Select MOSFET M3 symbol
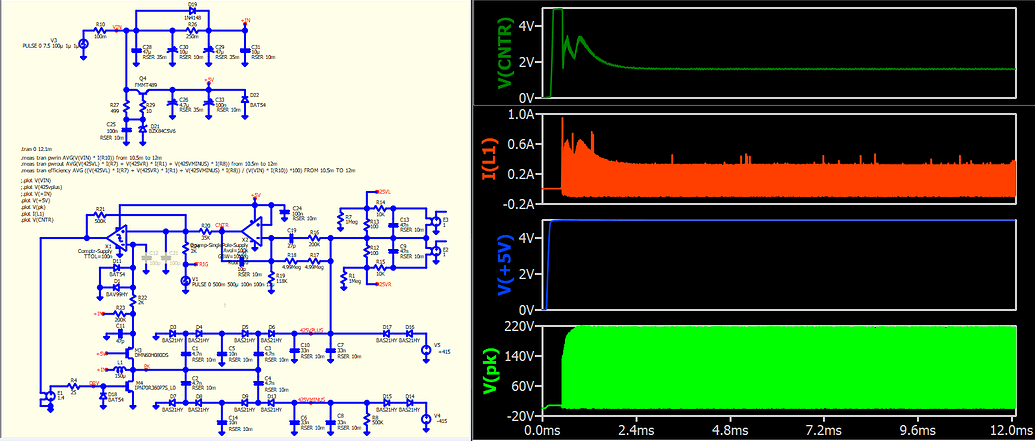This screenshot has width=1035, height=441. coord(131,355)
